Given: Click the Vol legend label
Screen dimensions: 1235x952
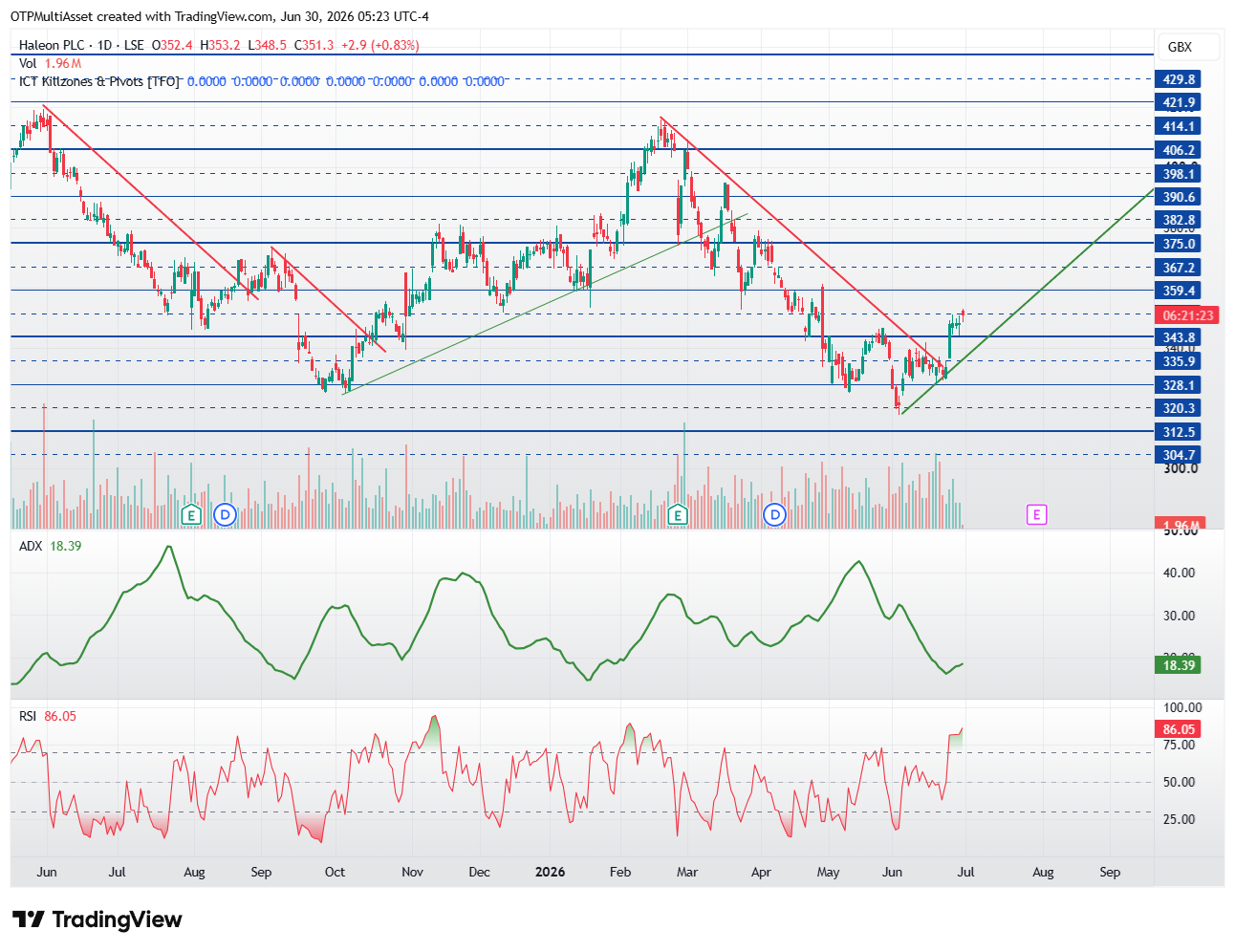Looking at the screenshot, I should click(x=28, y=63).
